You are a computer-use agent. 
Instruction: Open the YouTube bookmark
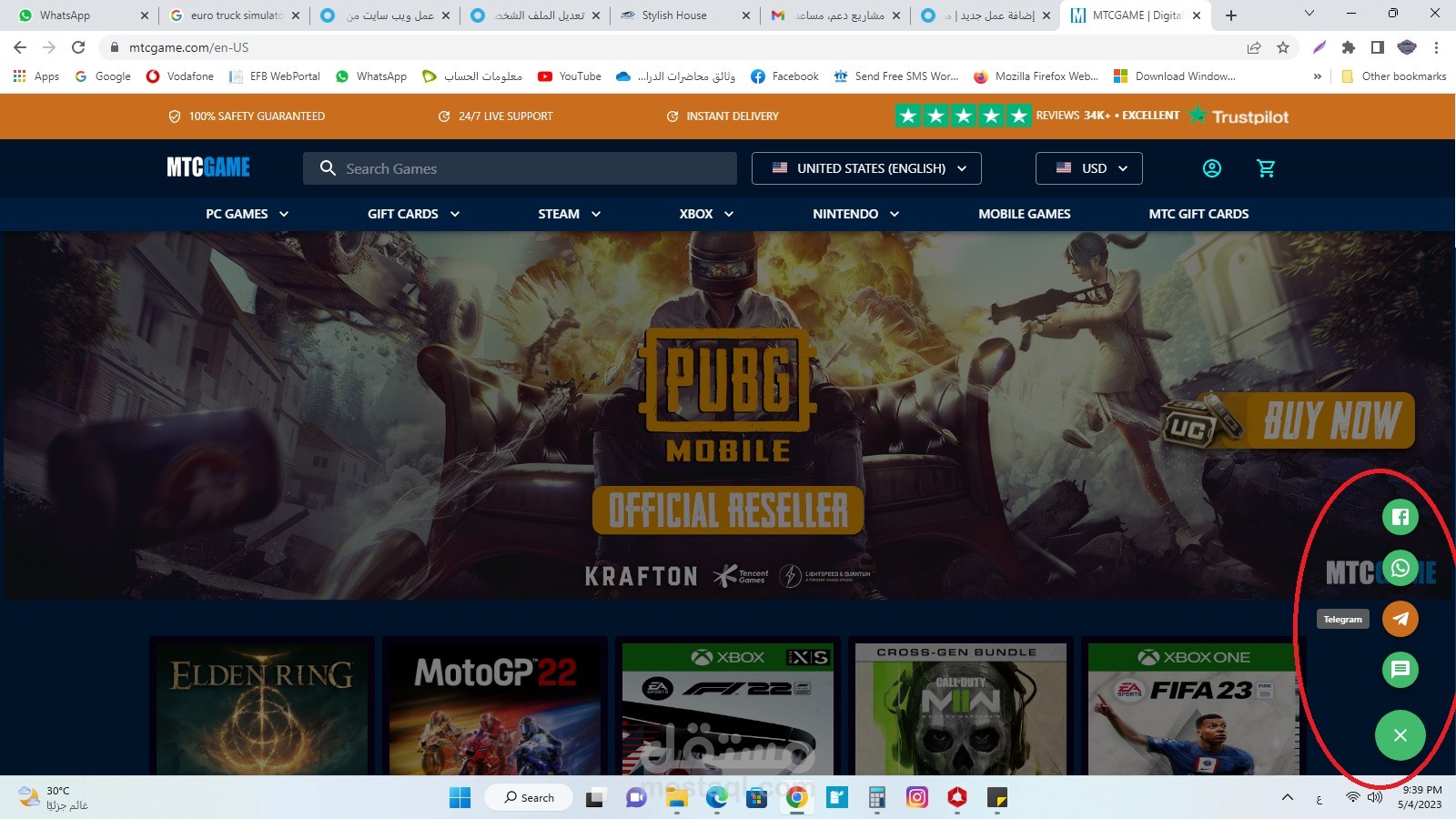(x=570, y=76)
